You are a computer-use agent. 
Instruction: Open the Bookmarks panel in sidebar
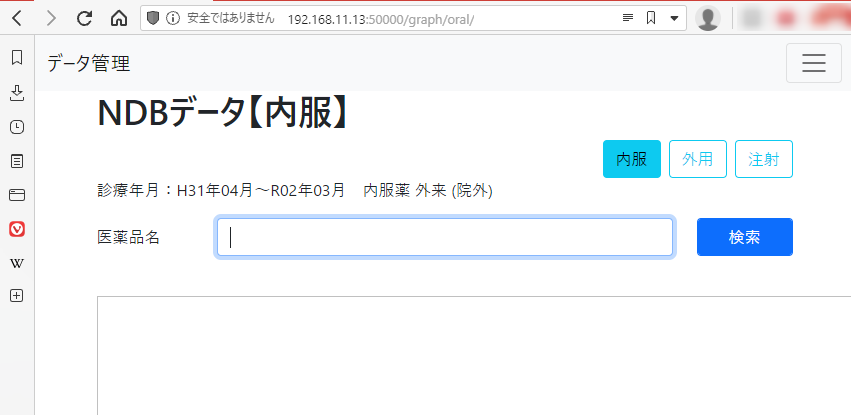click(16, 58)
